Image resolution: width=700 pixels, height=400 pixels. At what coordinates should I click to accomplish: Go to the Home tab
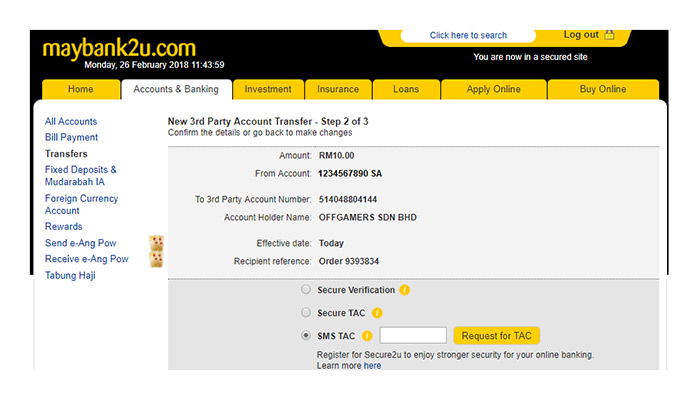pyautogui.click(x=81, y=89)
